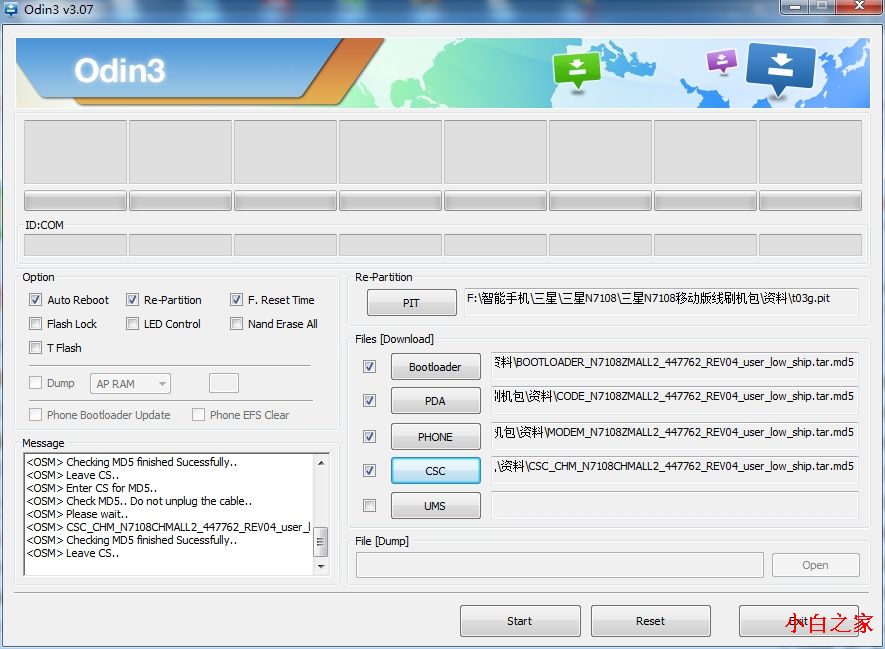Screen dimensions: 885x649
Task: Click the first large device status box
Action: [x=75, y=151]
